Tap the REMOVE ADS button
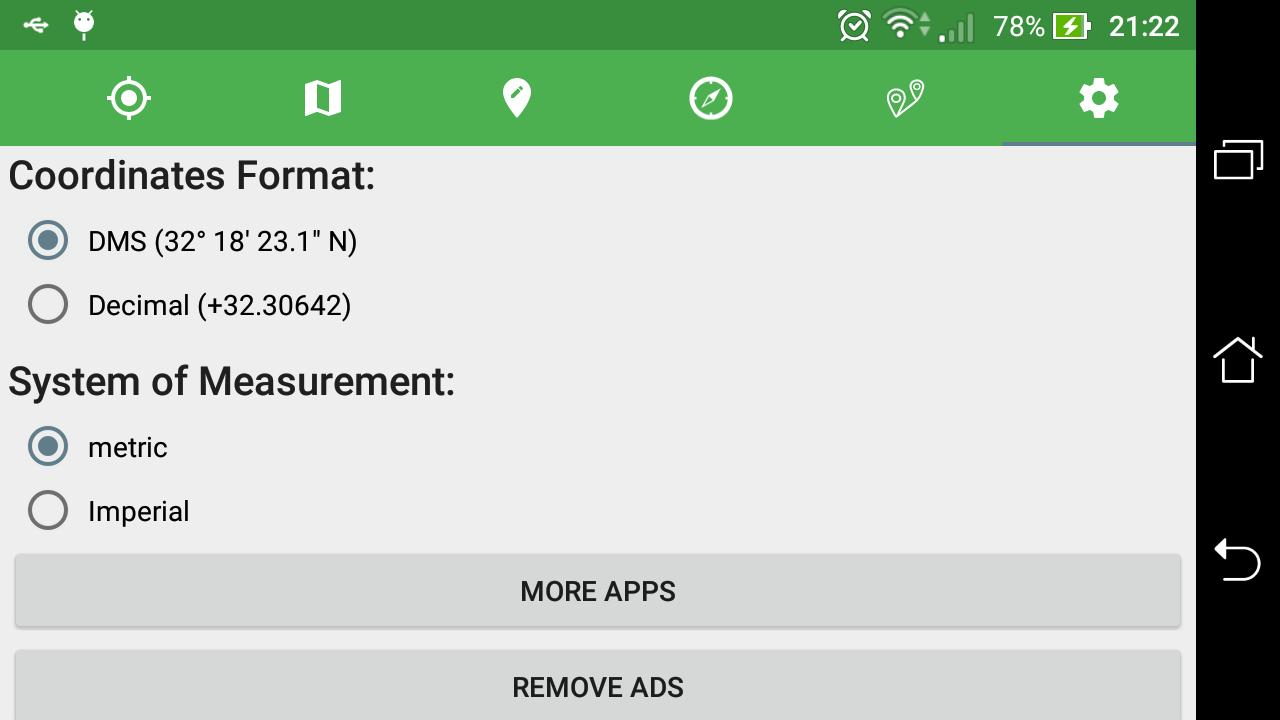This screenshot has width=1280, height=720. click(598, 685)
